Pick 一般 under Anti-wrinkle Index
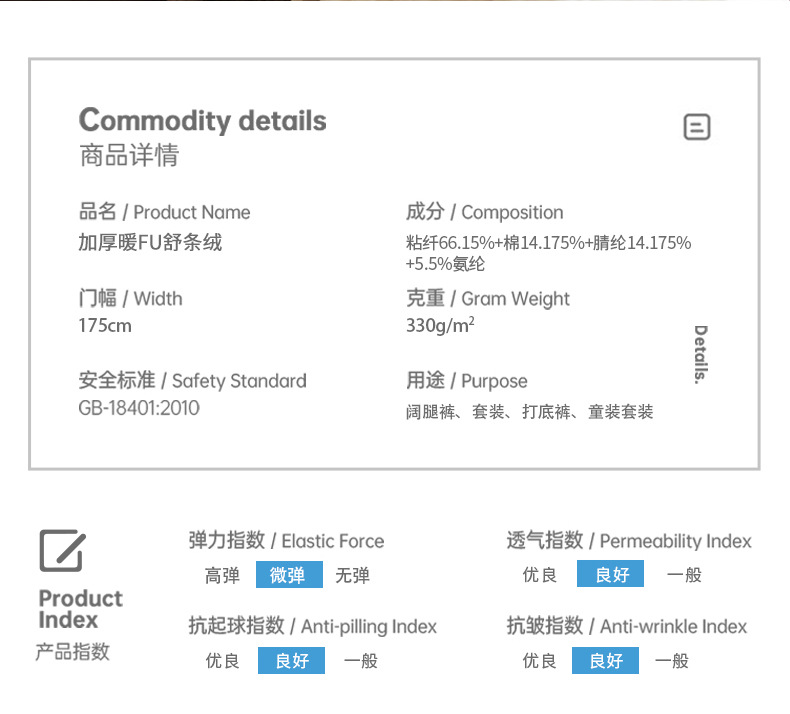The height and width of the screenshot is (714, 790). click(672, 661)
